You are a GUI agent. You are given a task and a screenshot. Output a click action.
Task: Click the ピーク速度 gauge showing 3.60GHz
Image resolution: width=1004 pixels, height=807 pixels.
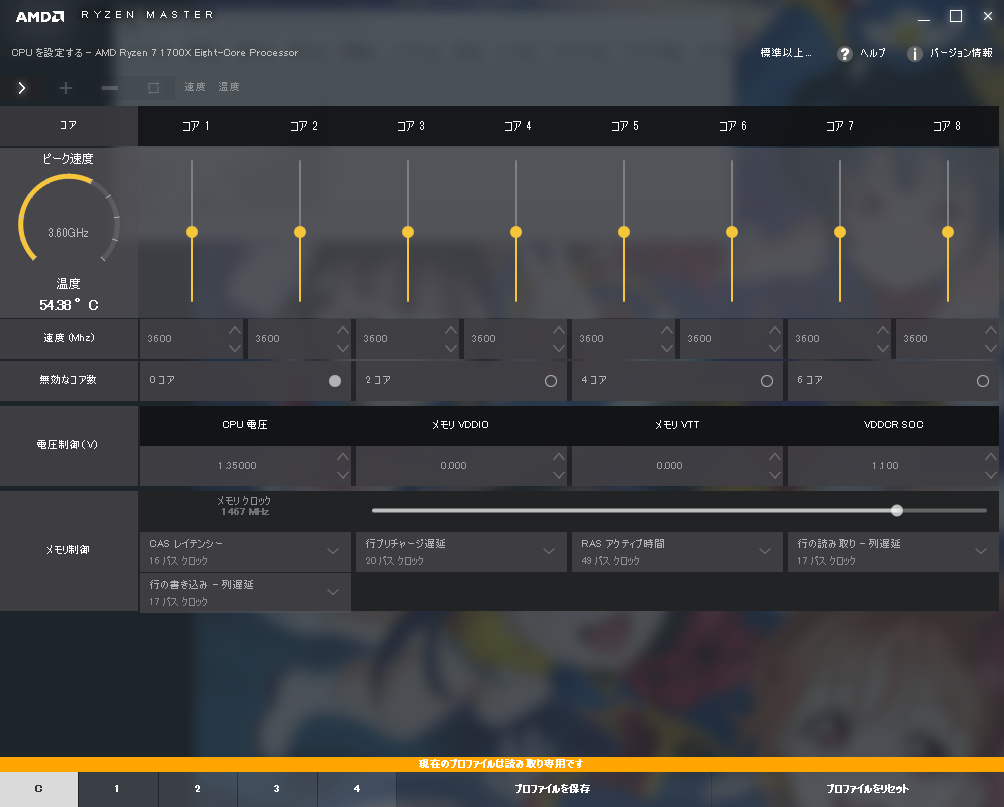click(x=69, y=218)
